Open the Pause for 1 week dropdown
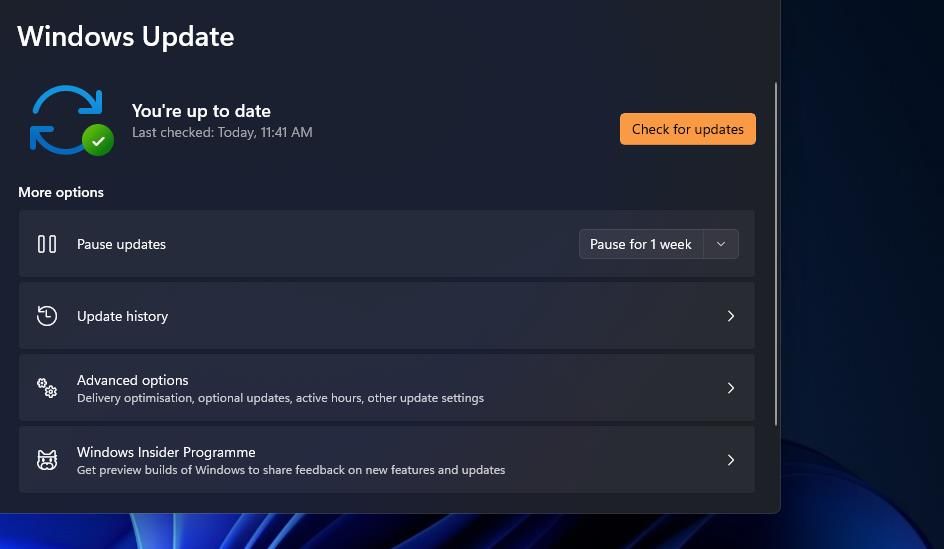Screen dimensions: 944x549 coord(641,244)
